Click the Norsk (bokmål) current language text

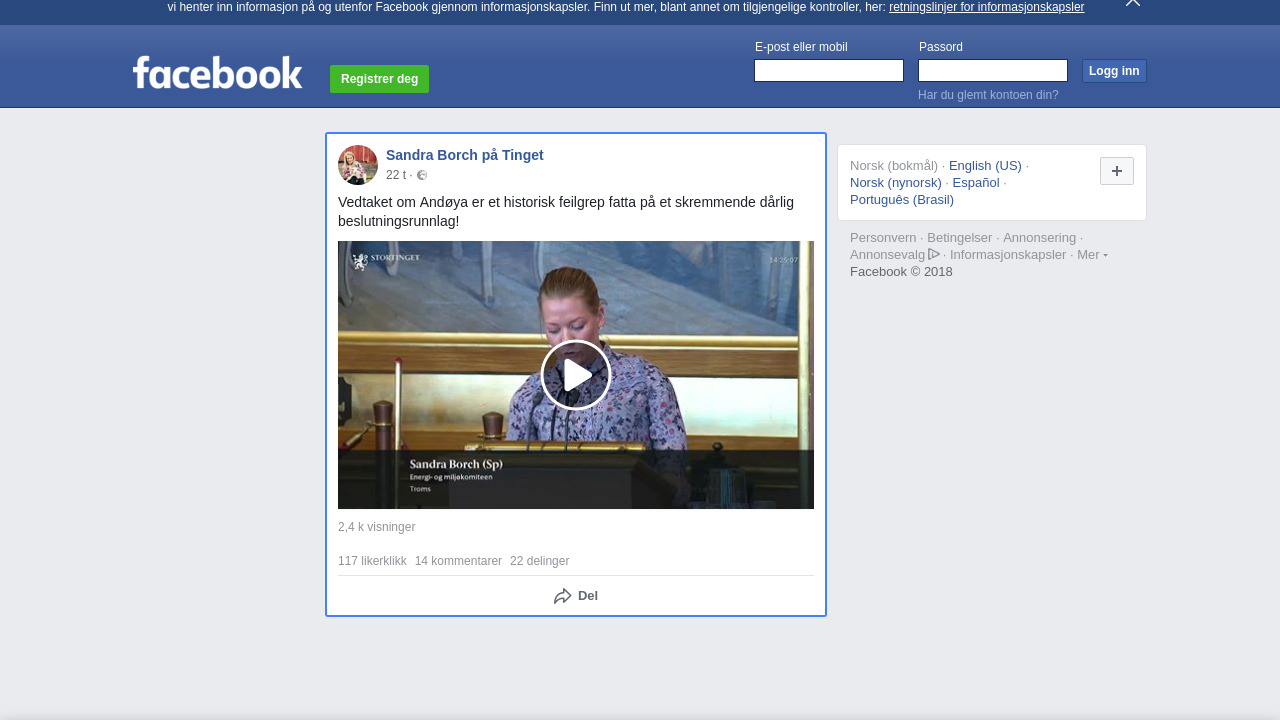pos(894,166)
